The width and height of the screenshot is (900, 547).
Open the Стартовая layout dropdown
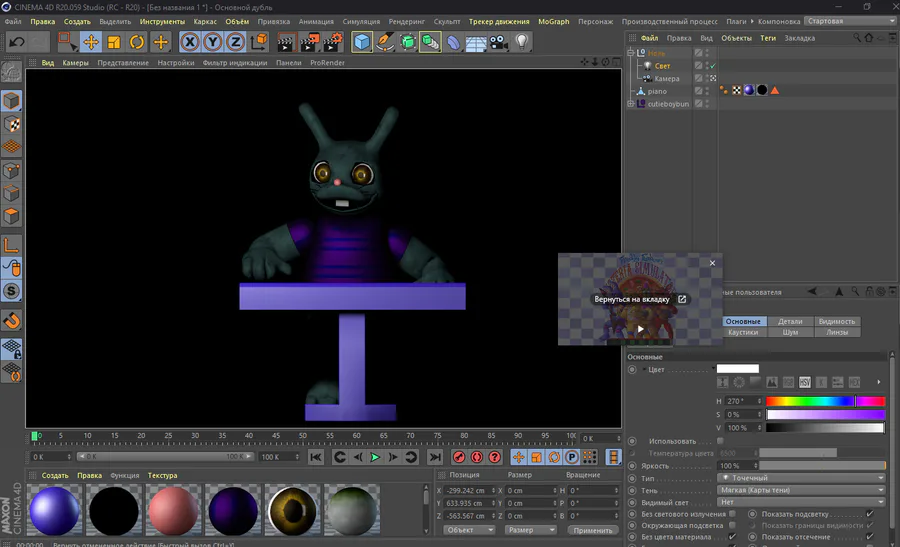pyautogui.click(x=851, y=21)
